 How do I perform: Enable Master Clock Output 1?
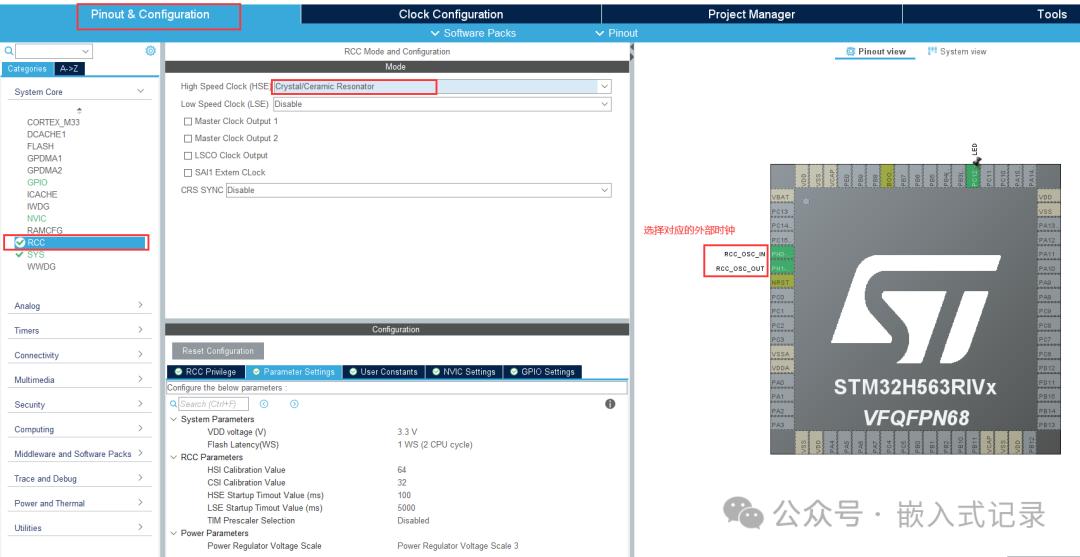click(x=188, y=121)
